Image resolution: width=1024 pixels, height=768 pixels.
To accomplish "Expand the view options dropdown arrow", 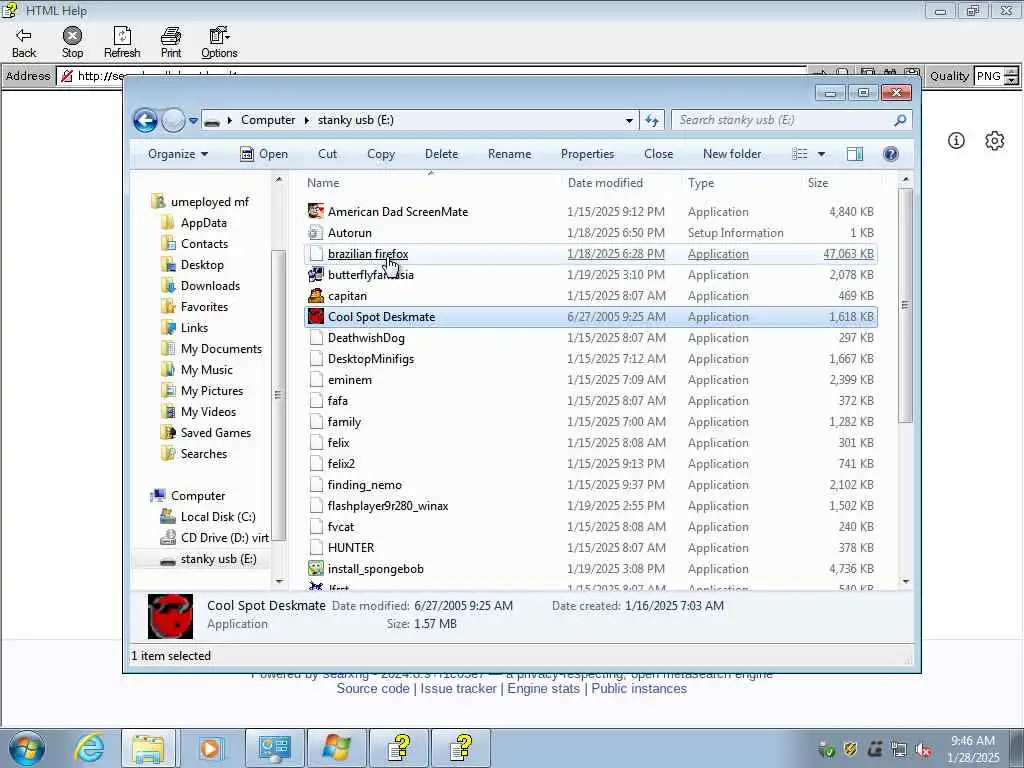I will pyautogui.click(x=821, y=154).
